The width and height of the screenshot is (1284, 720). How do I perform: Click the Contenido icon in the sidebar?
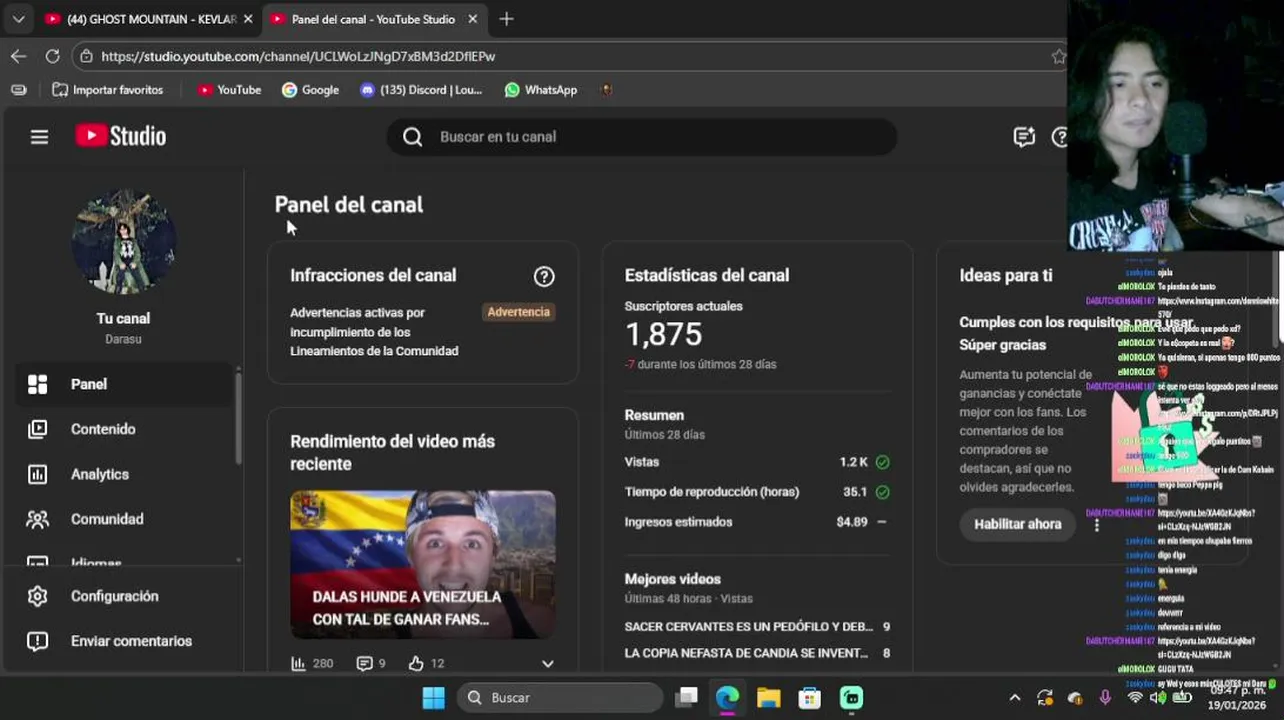point(37,429)
